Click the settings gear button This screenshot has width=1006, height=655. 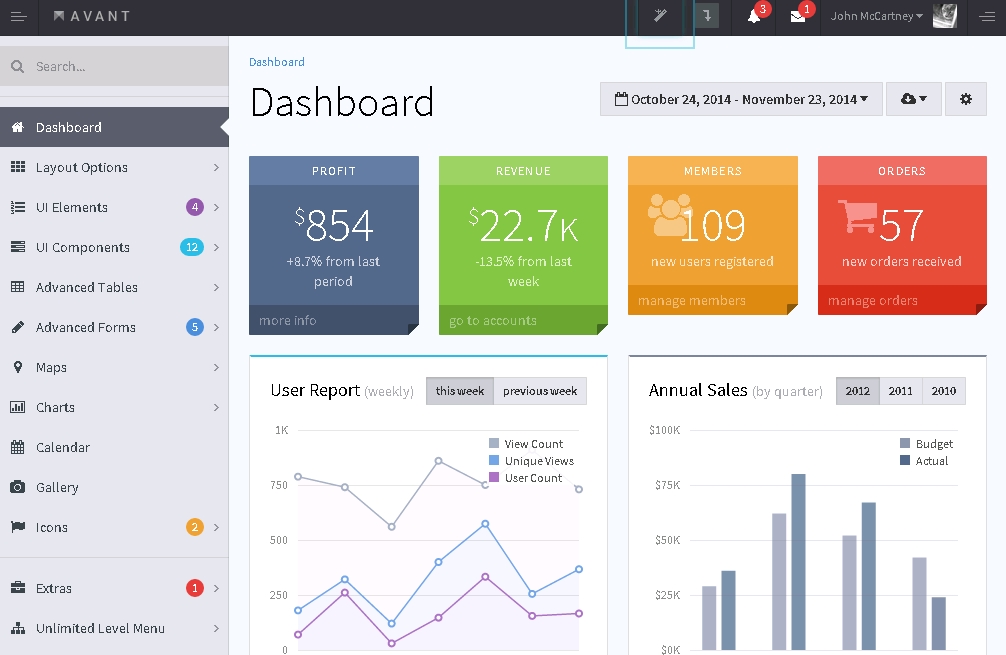pos(965,99)
